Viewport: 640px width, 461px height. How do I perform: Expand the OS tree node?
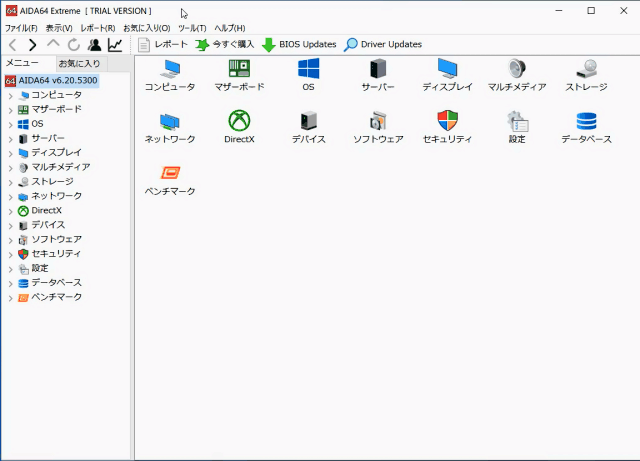[11, 125]
